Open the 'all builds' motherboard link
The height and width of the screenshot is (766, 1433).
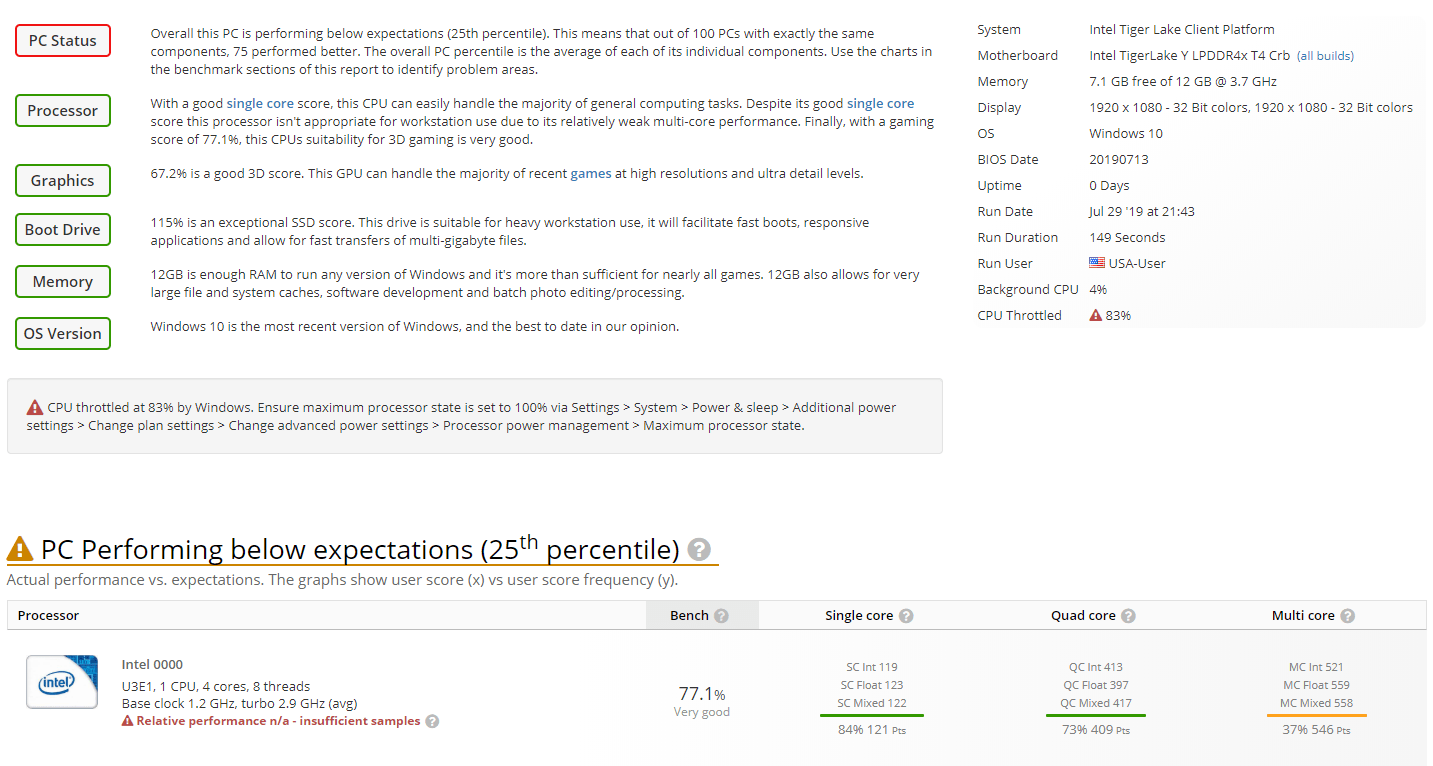pyautogui.click(x=1325, y=56)
